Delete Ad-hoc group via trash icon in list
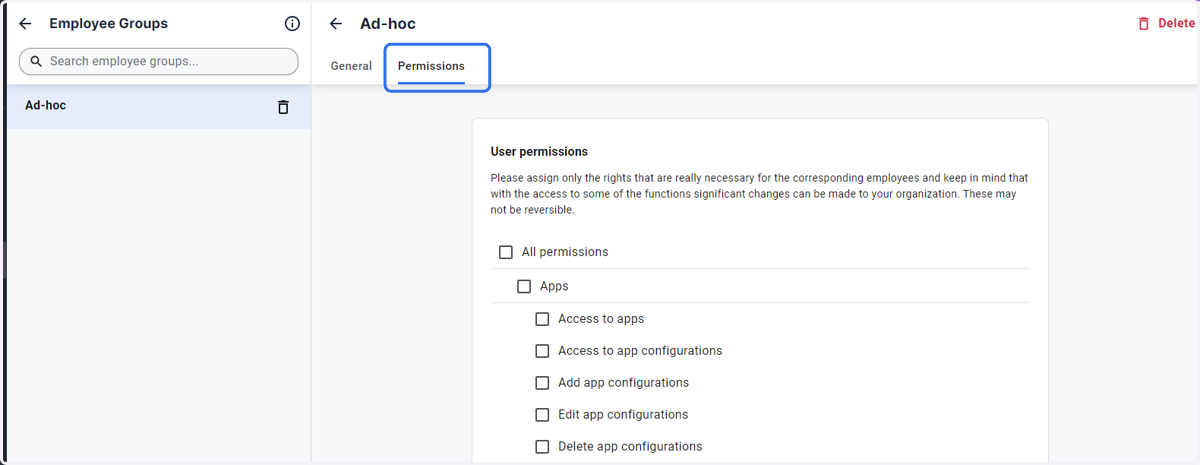This screenshot has width=1200, height=465. click(283, 106)
